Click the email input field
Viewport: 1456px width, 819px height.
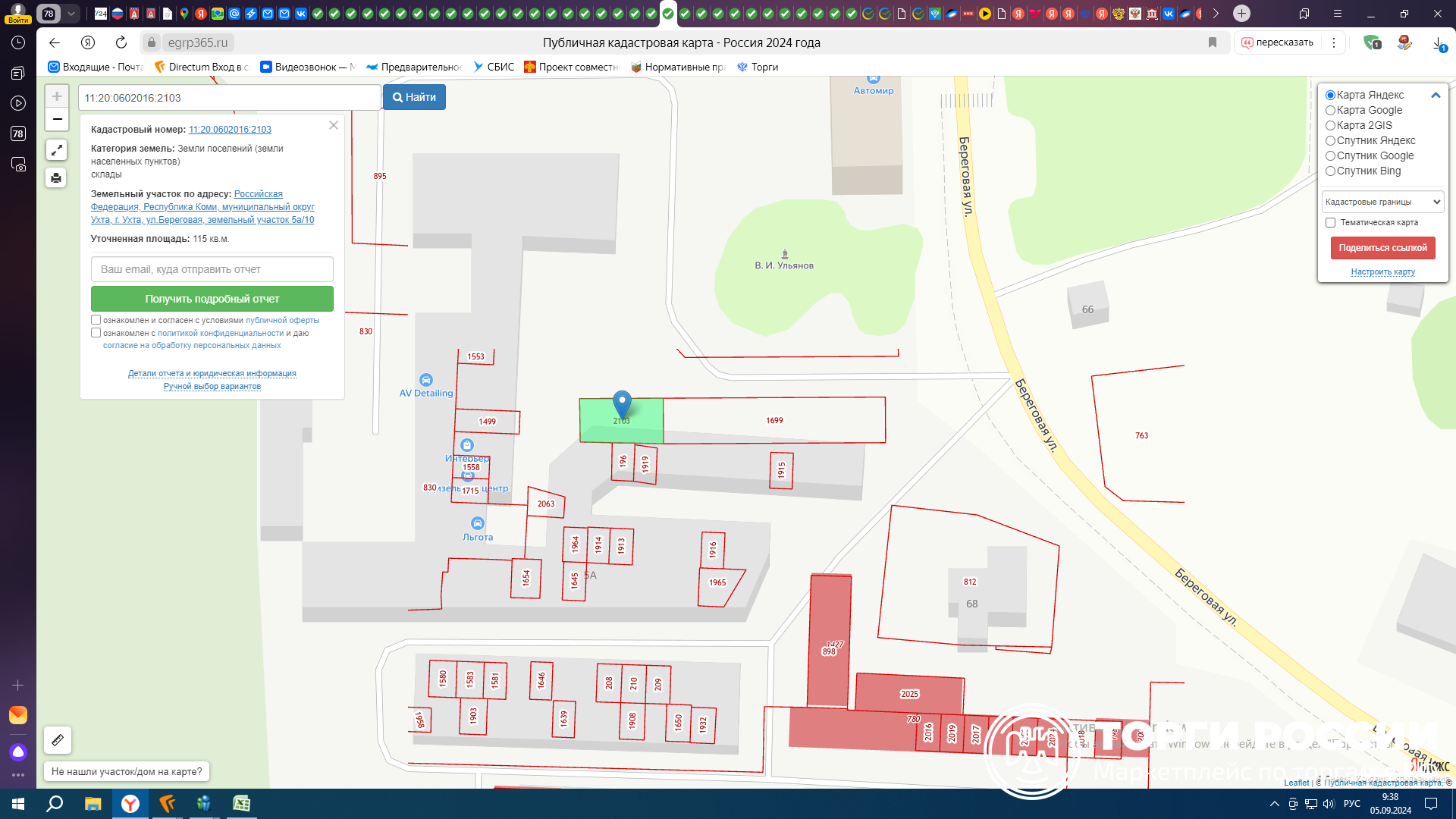[x=212, y=269]
